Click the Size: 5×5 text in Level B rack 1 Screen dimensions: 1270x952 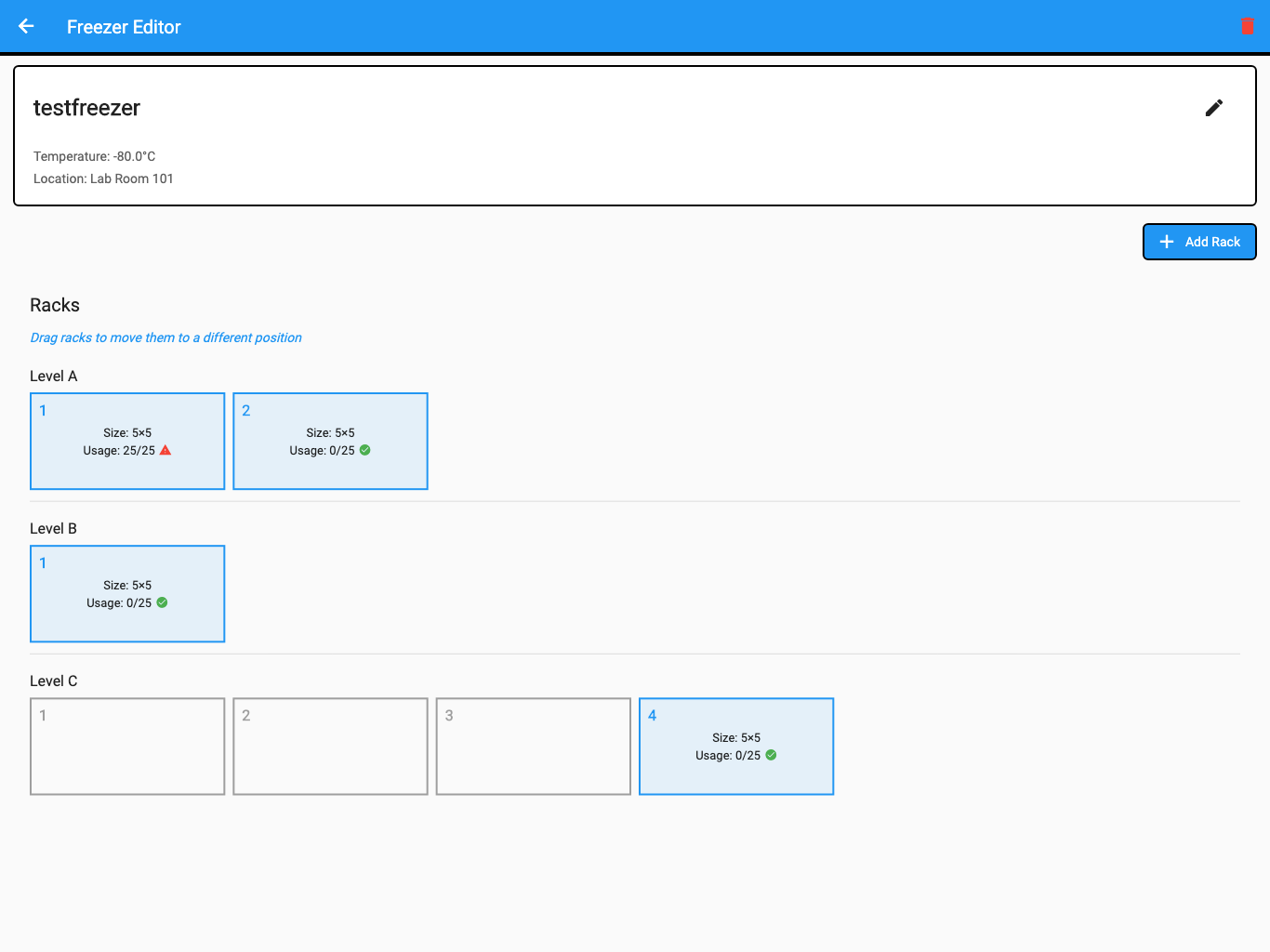127,586
